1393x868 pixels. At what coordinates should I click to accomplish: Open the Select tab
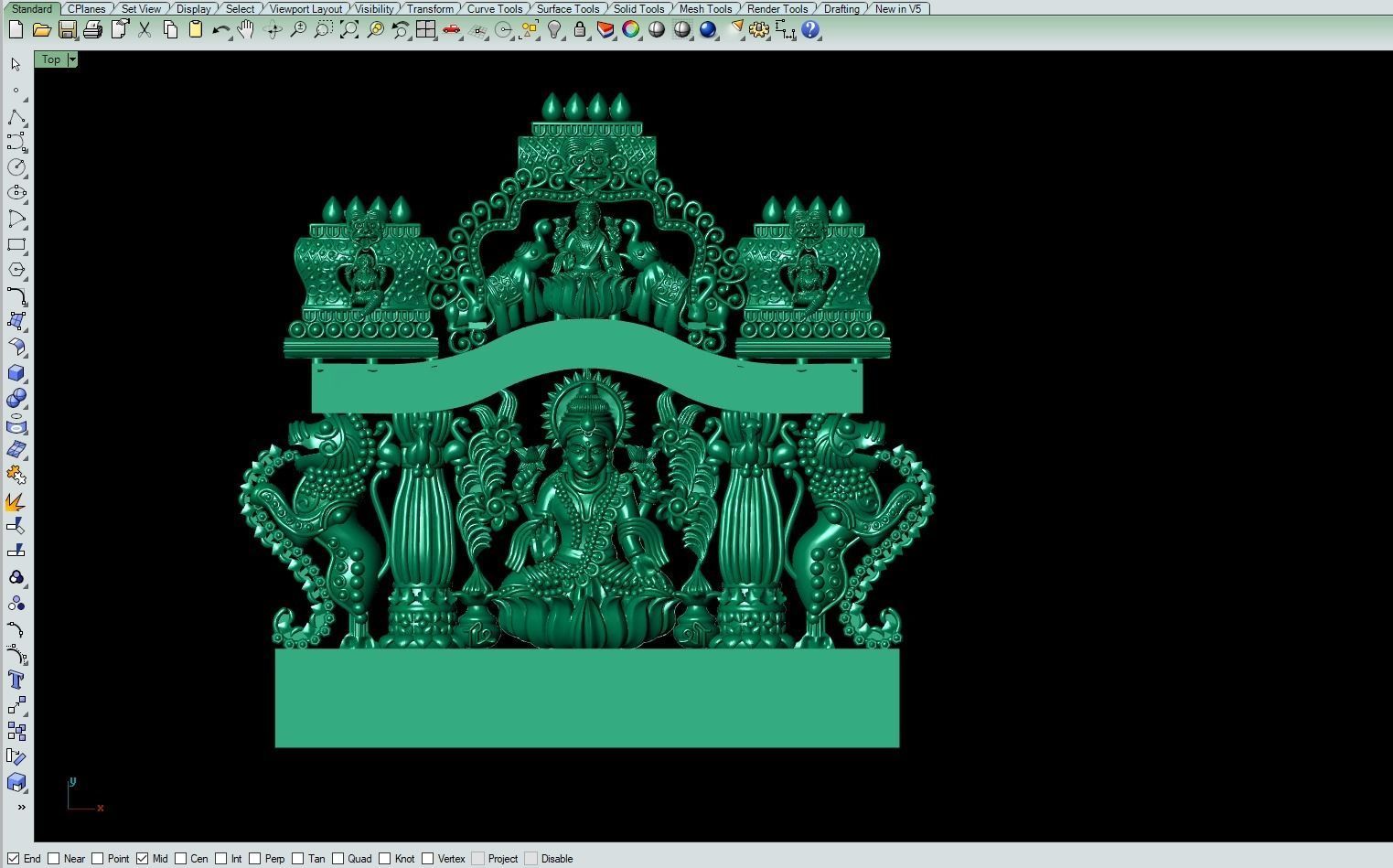240,8
